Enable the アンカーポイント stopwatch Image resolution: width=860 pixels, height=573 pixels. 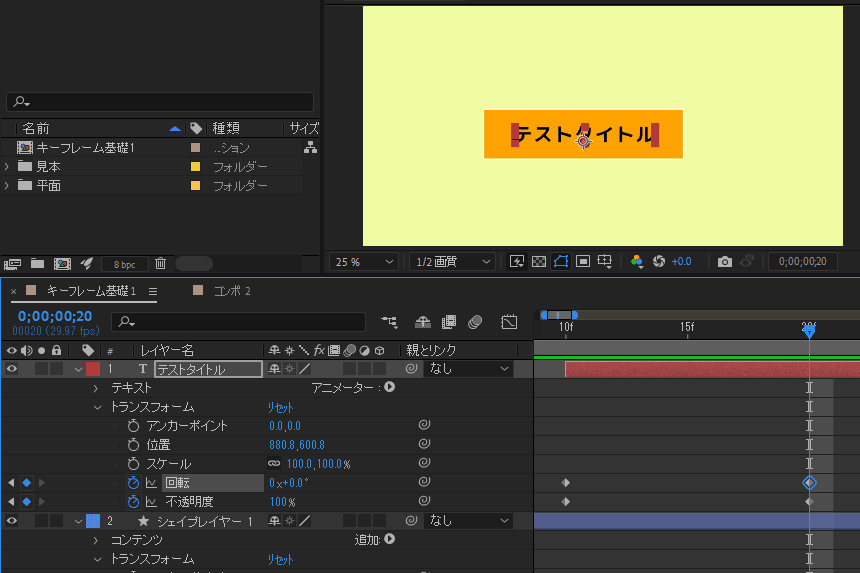pos(133,426)
